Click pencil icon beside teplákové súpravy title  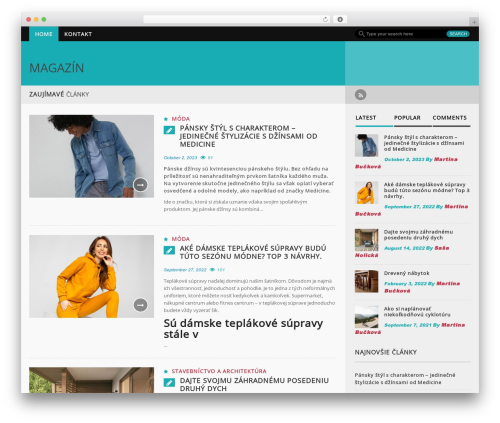169,250
